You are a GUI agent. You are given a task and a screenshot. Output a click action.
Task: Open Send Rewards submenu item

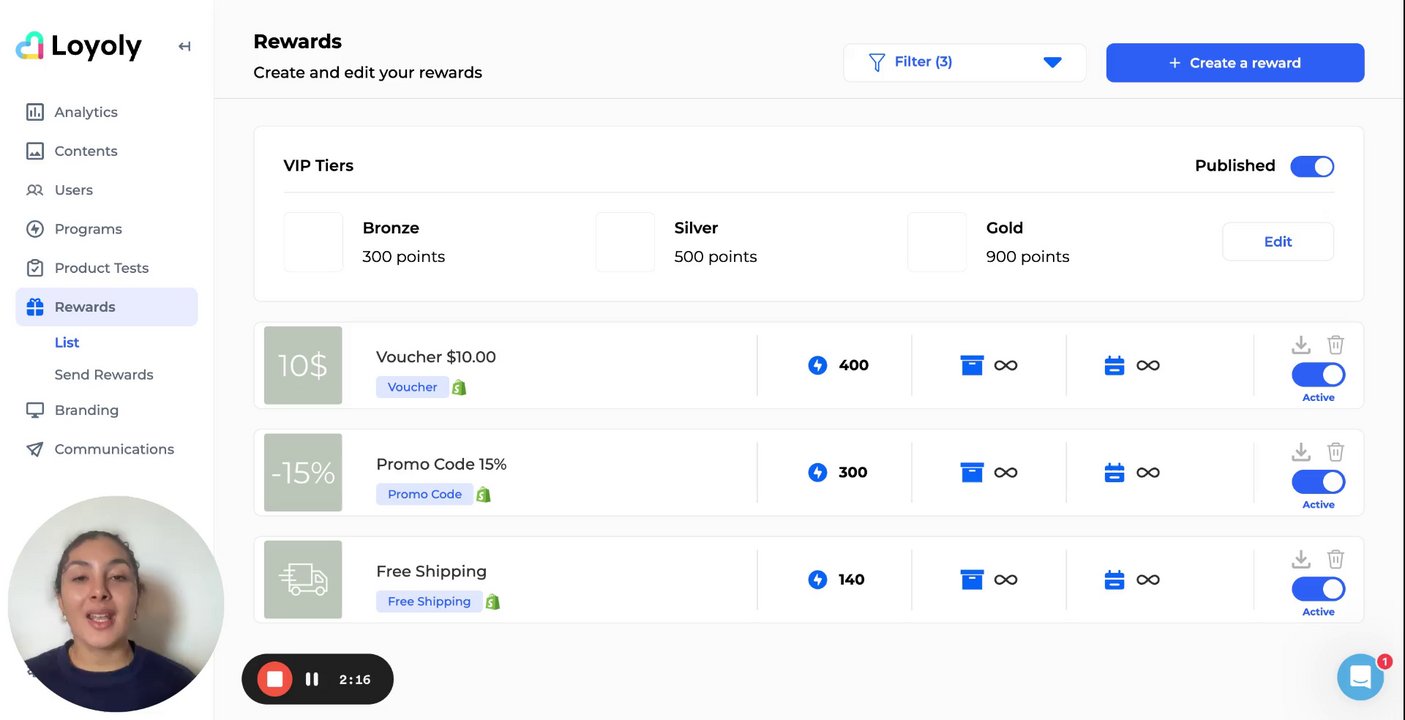[x=104, y=375]
